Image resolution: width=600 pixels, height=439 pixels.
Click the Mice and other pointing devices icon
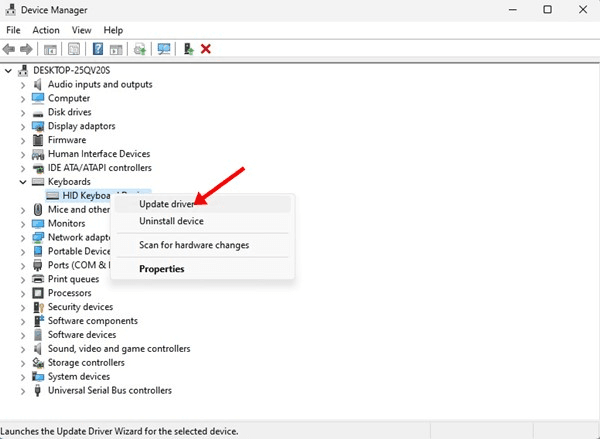[x=38, y=209]
